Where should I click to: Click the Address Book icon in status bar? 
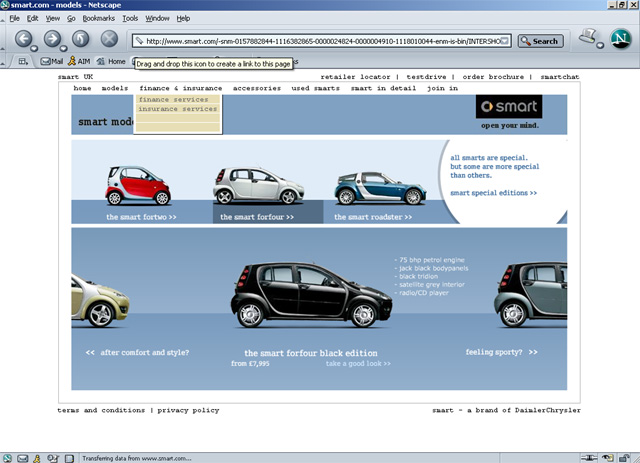69,459
